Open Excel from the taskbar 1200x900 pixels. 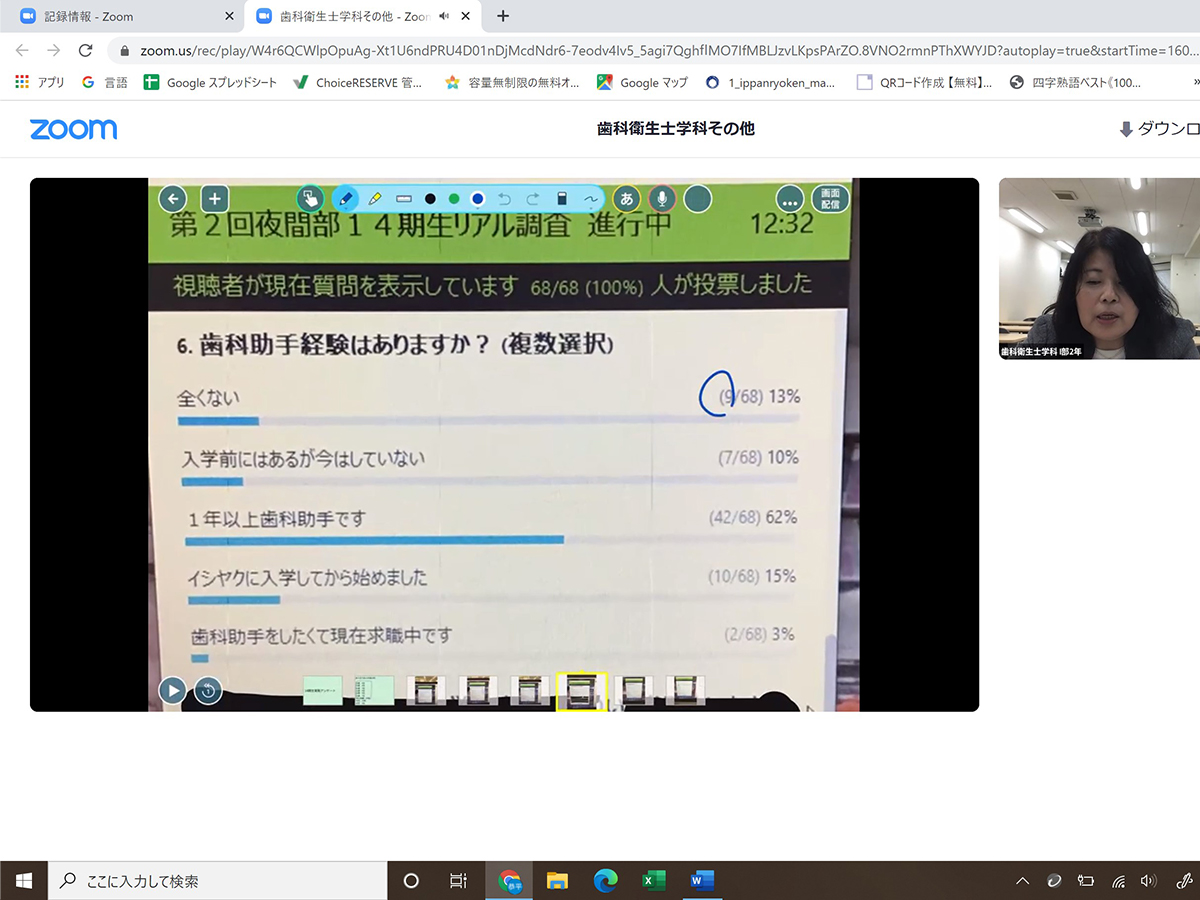click(654, 881)
